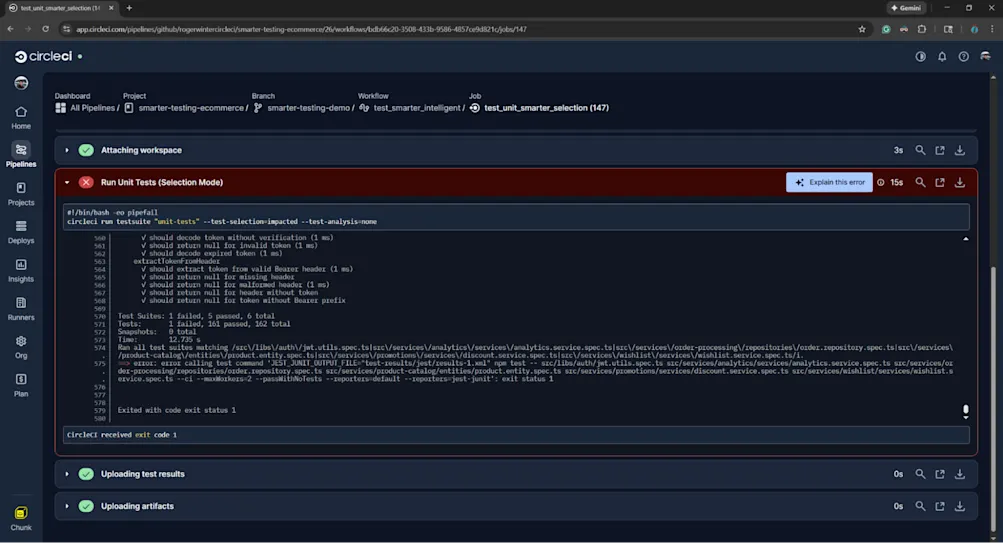Open the Deploys sidebar item
Viewport: 1003px width, 543px height.
(20, 232)
